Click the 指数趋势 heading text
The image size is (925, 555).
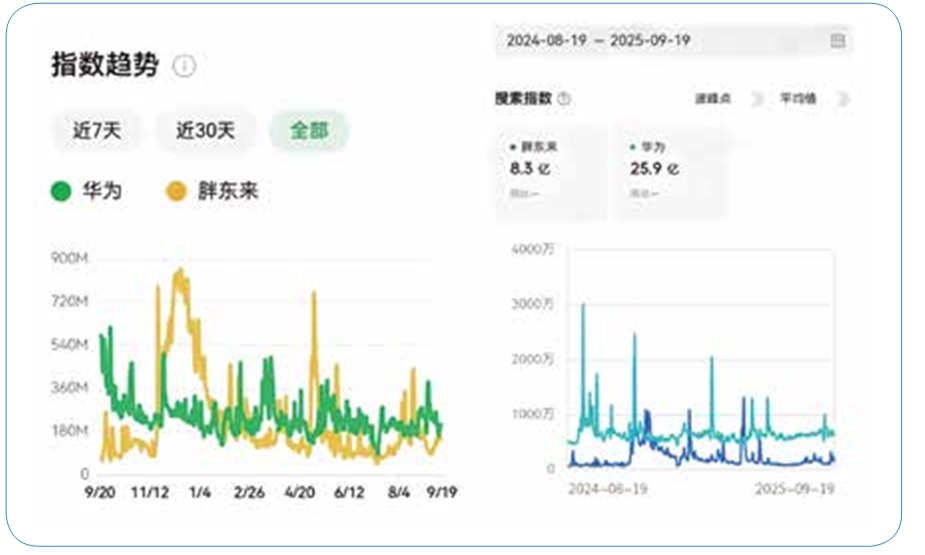click(105, 66)
